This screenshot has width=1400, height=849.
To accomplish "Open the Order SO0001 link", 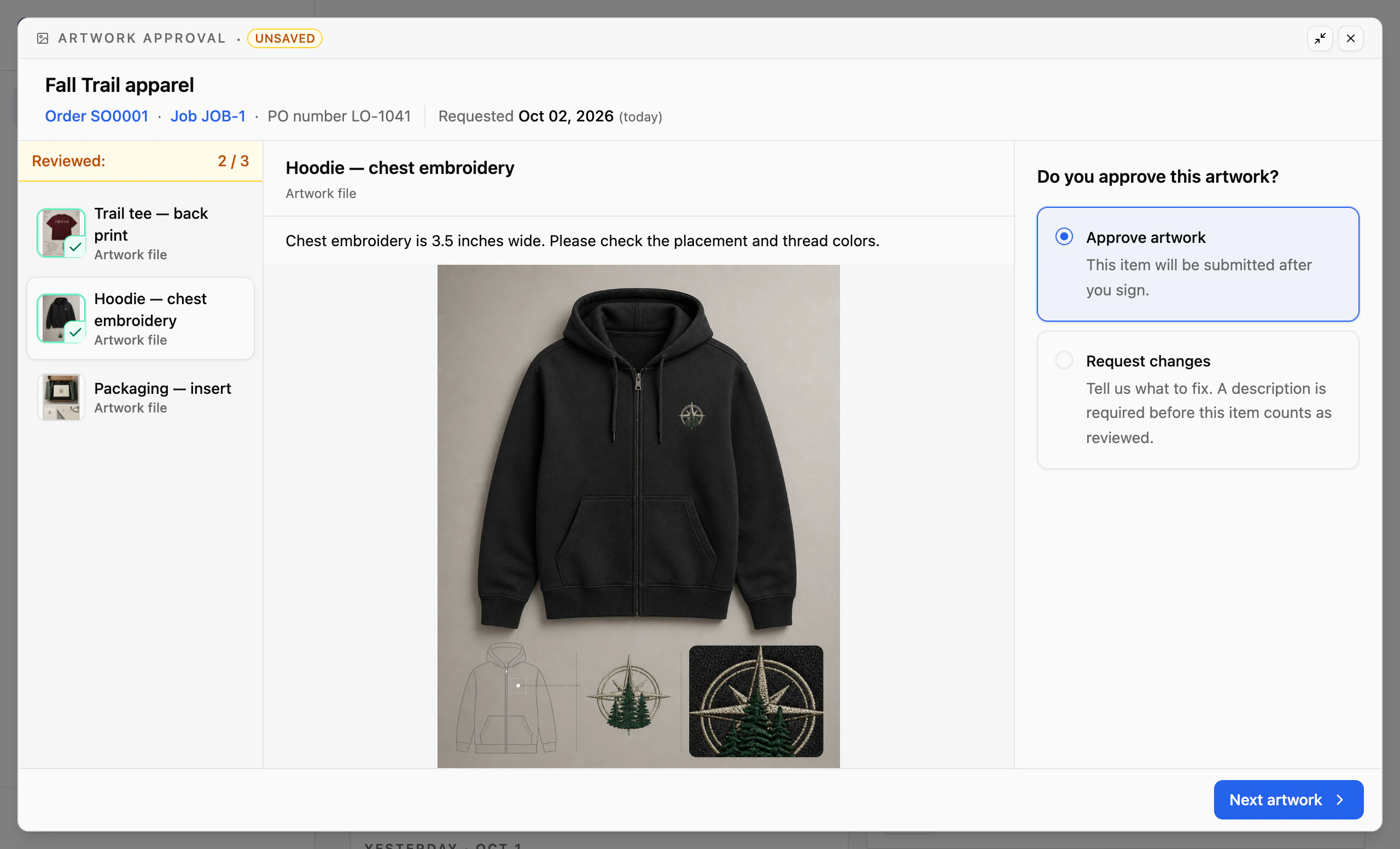I will point(97,116).
